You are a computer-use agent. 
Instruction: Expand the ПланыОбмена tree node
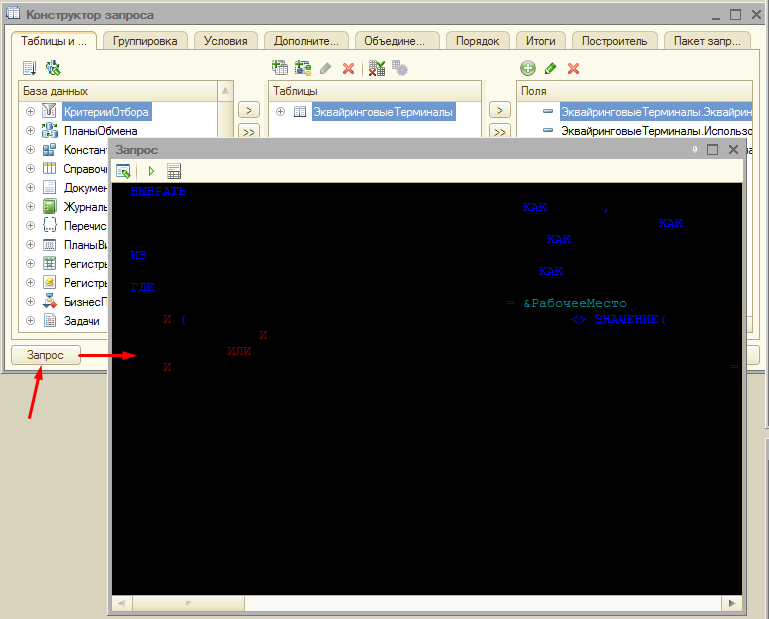click(x=31, y=131)
